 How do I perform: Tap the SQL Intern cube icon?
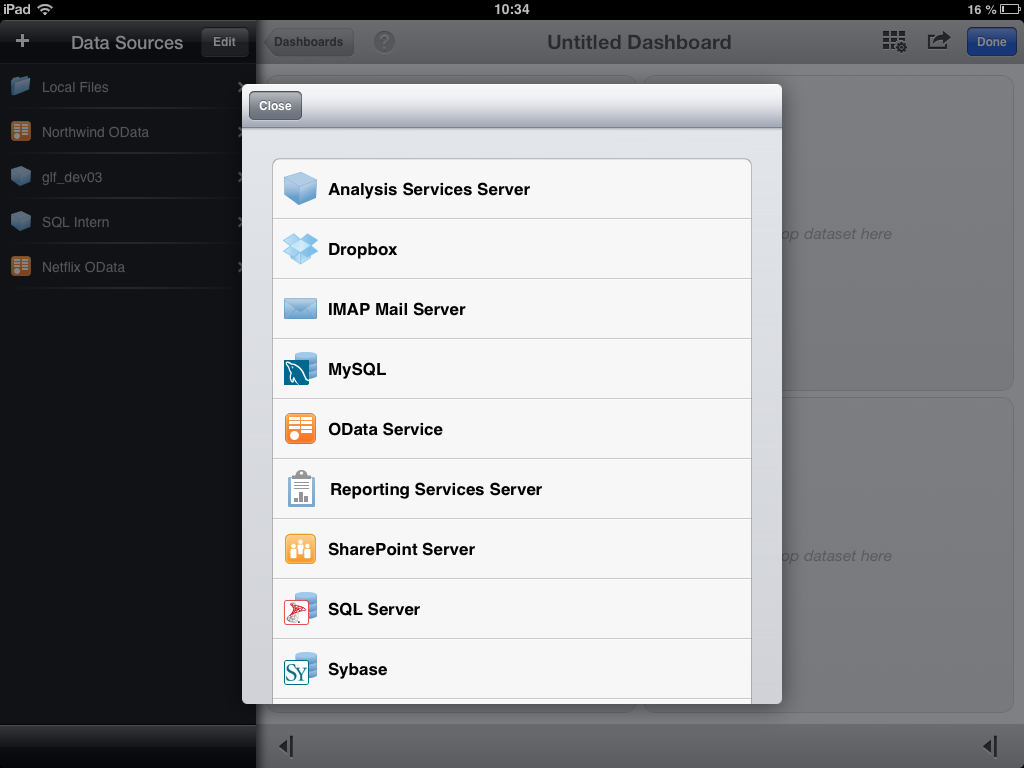pos(21,221)
